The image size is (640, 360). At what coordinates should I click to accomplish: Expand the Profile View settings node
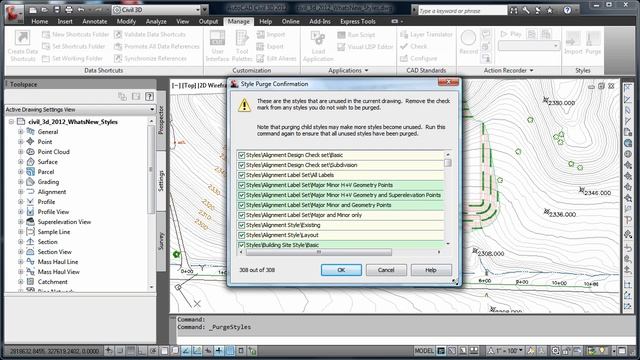point(20,212)
